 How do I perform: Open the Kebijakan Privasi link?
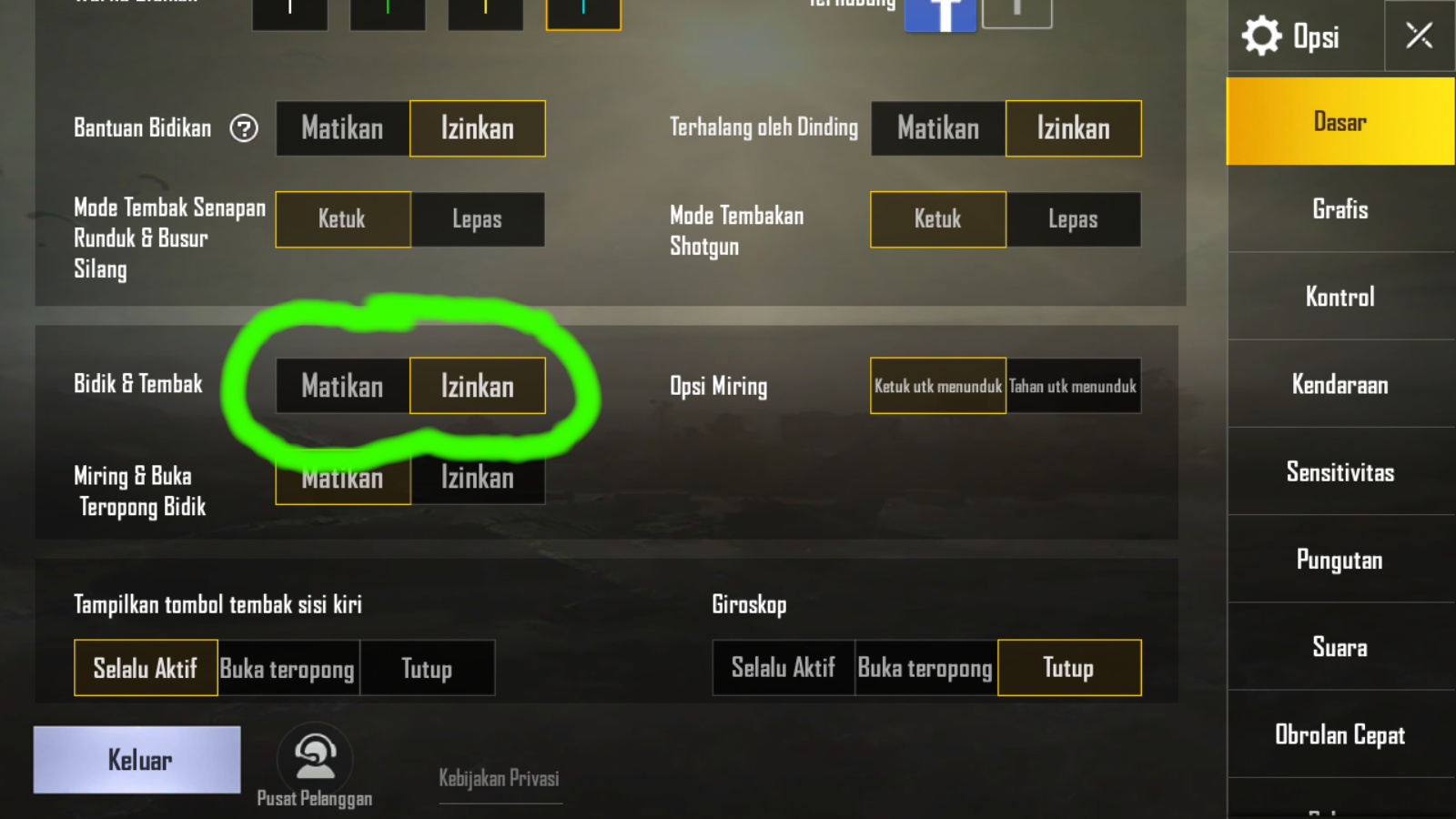tap(500, 779)
